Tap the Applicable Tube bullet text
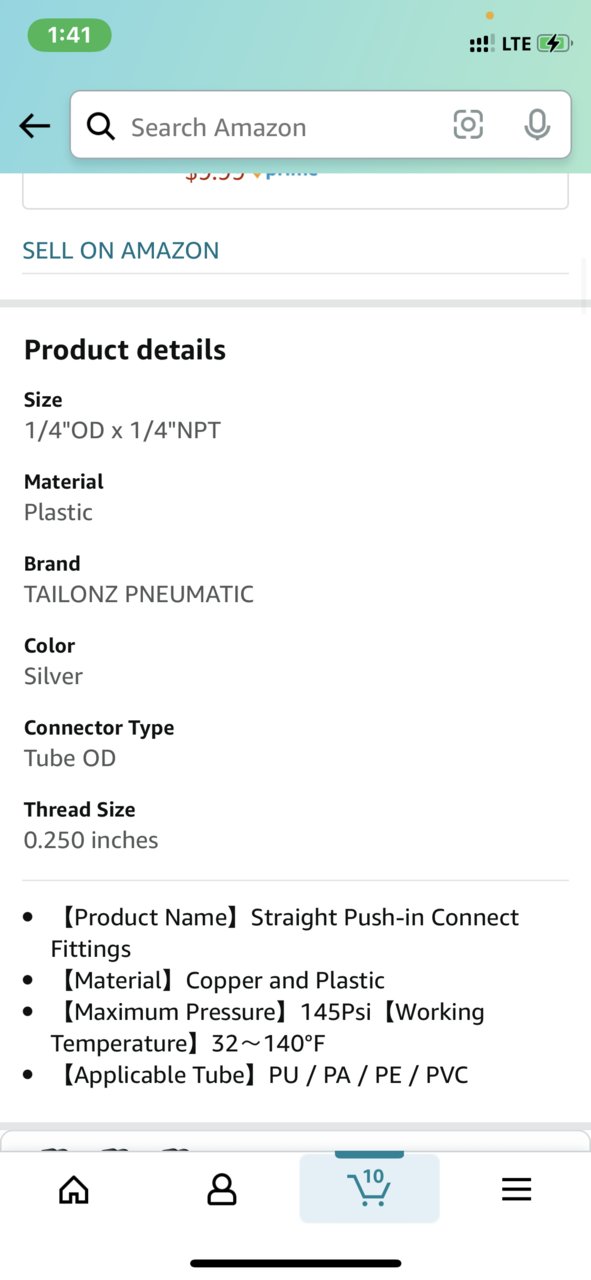591x1280 pixels. coord(259,1075)
